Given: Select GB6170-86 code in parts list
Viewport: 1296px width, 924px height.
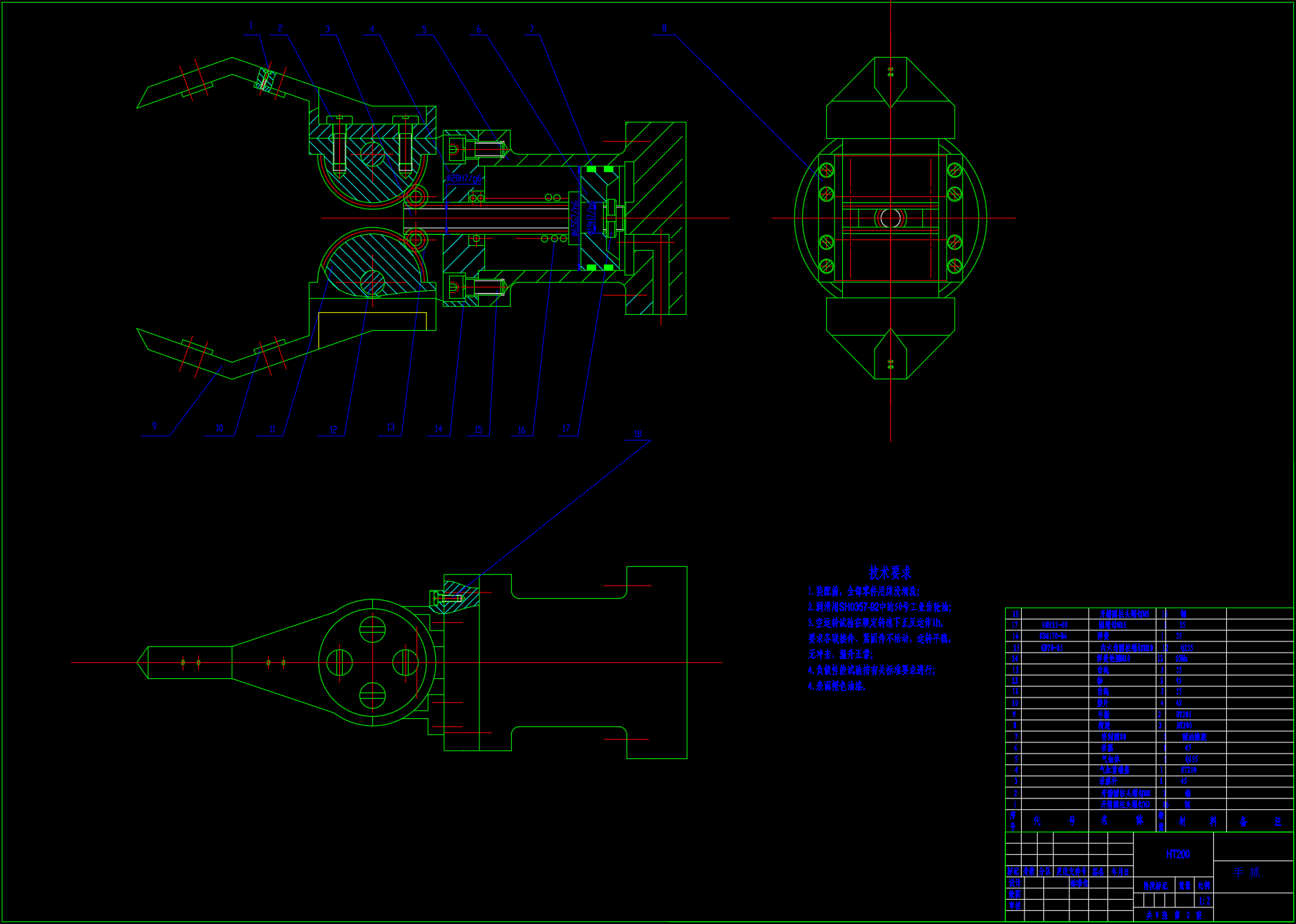Looking at the screenshot, I should click(x=1053, y=636).
